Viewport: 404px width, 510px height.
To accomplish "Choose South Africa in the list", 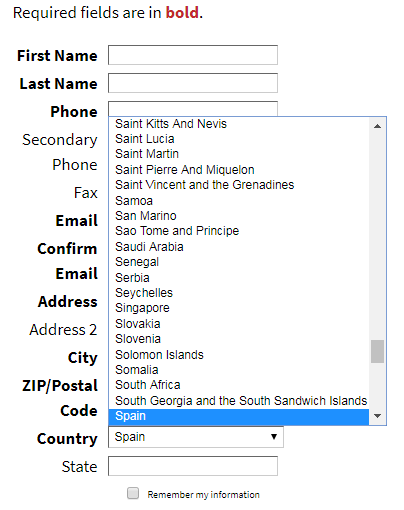I will (239, 385).
